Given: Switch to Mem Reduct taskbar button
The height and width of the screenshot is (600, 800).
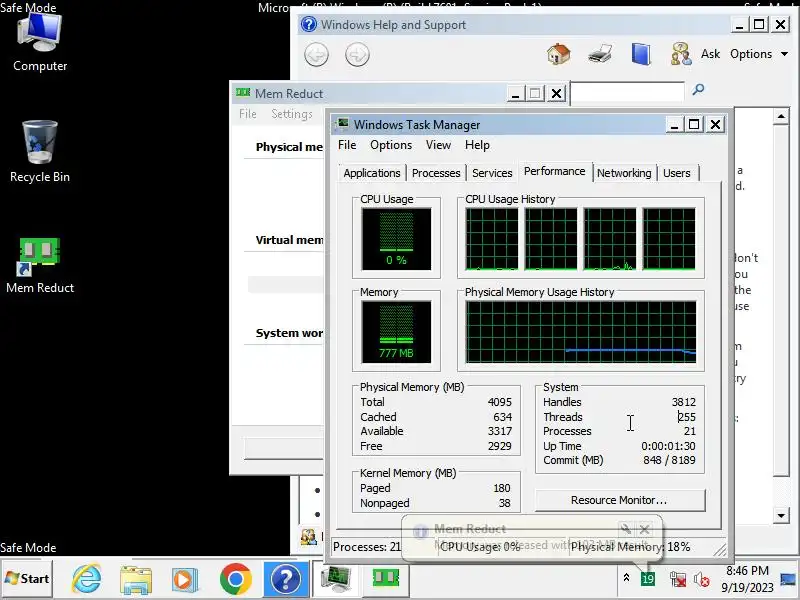Looking at the screenshot, I should tap(385, 579).
